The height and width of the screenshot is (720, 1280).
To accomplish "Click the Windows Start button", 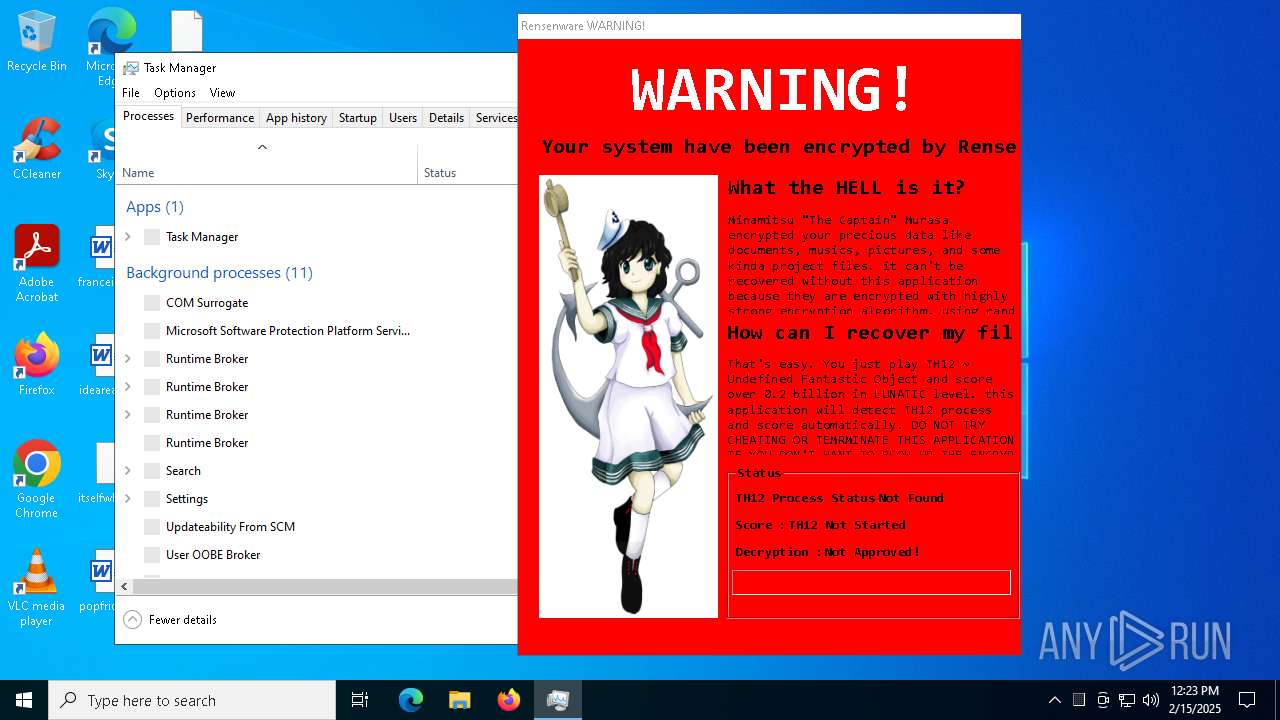I will tap(24, 700).
